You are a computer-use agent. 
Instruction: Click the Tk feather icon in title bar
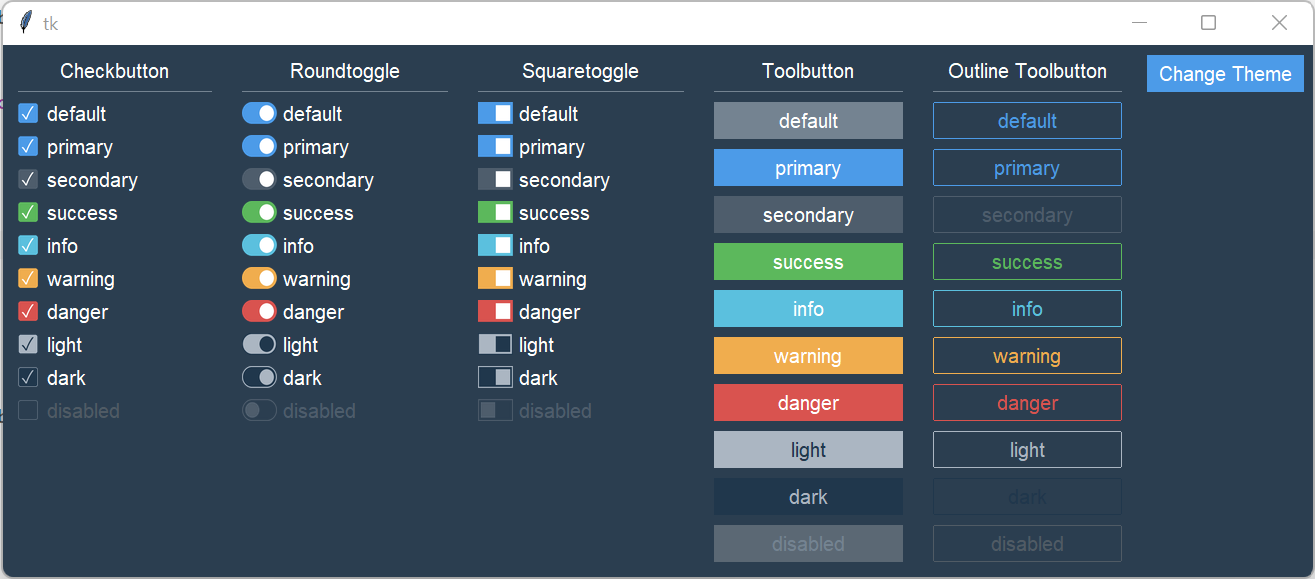[24, 21]
